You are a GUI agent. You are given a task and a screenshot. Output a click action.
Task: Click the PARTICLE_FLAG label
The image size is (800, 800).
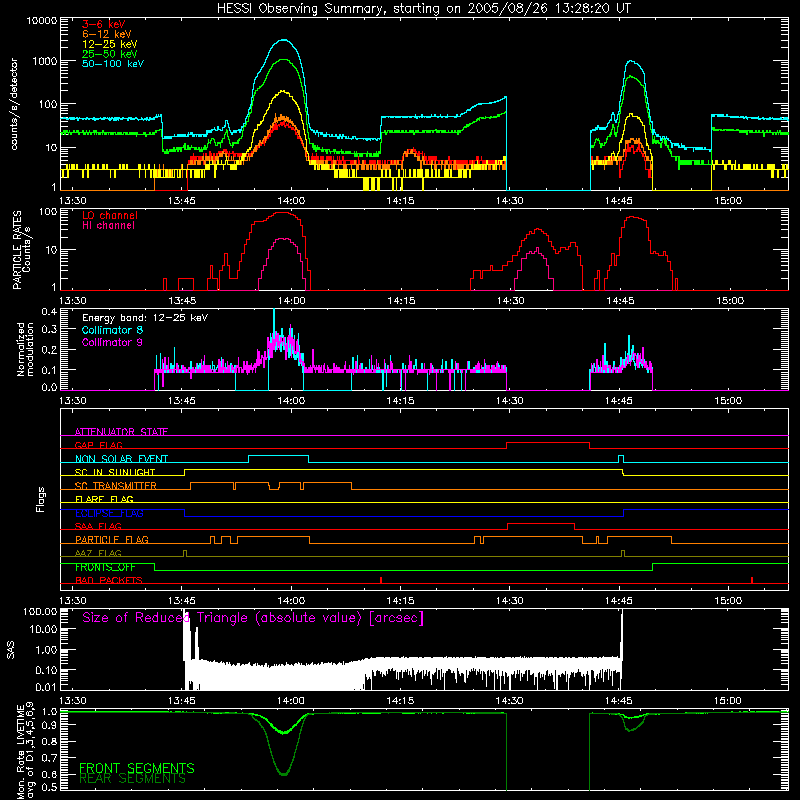click(112, 539)
